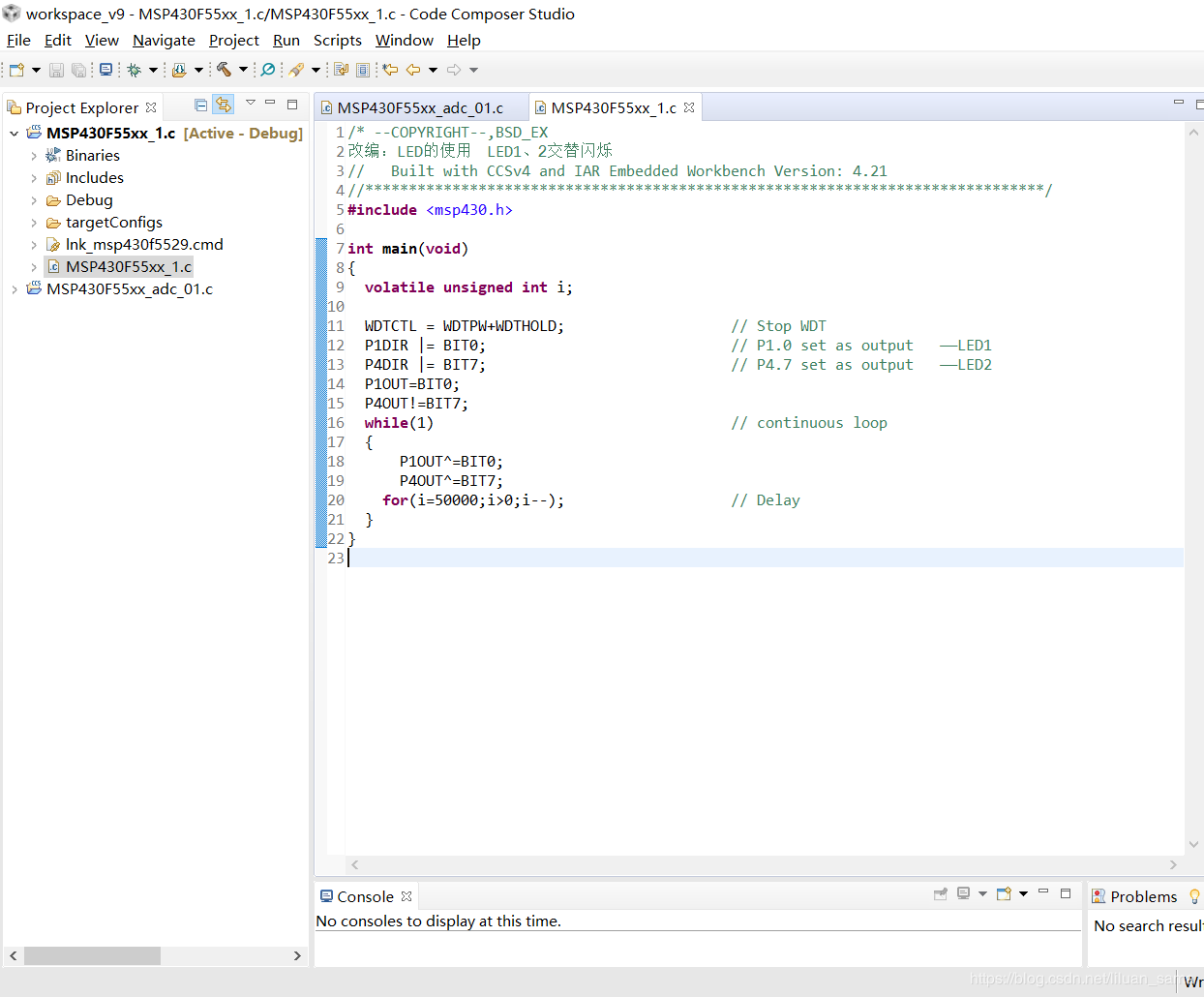The image size is (1204, 997).
Task: Expand the MSP430F55xx_adc_01.c project node
Action: (x=14, y=289)
